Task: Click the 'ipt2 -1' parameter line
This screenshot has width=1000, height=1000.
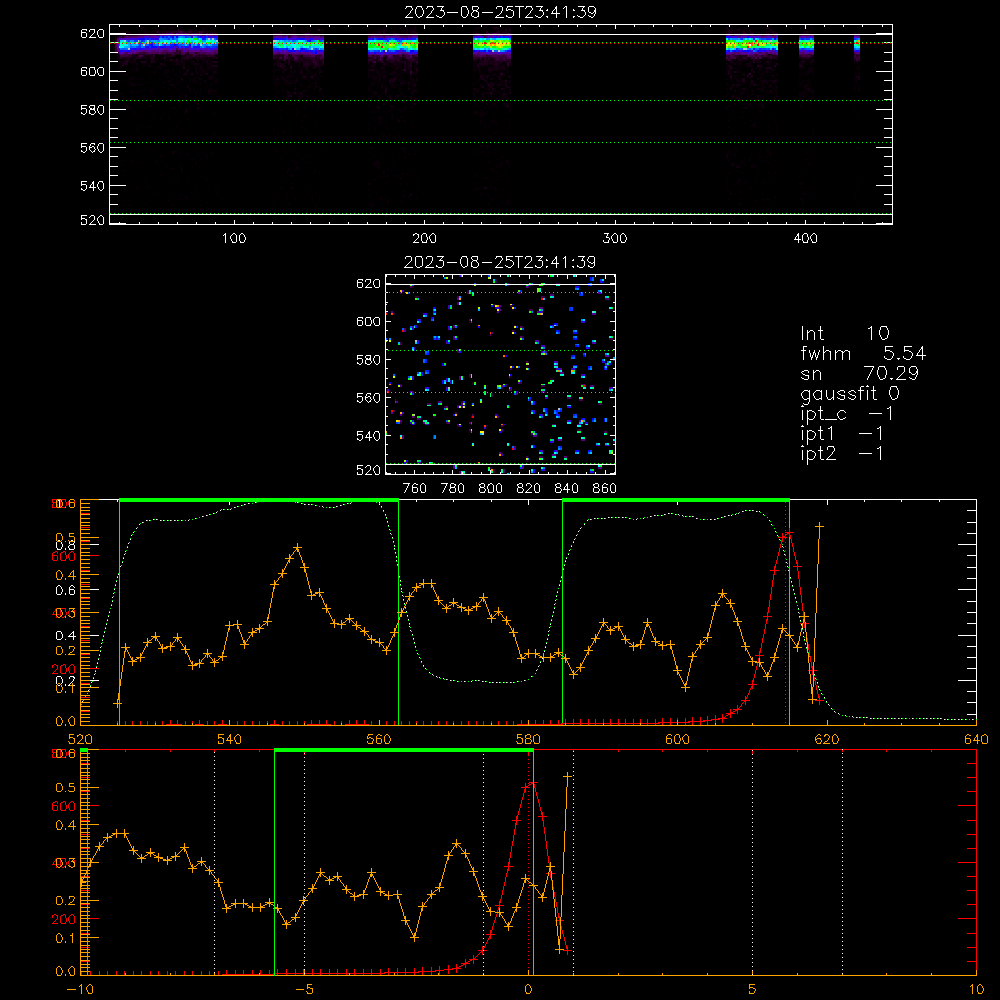Action: click(x=842, y=453)
